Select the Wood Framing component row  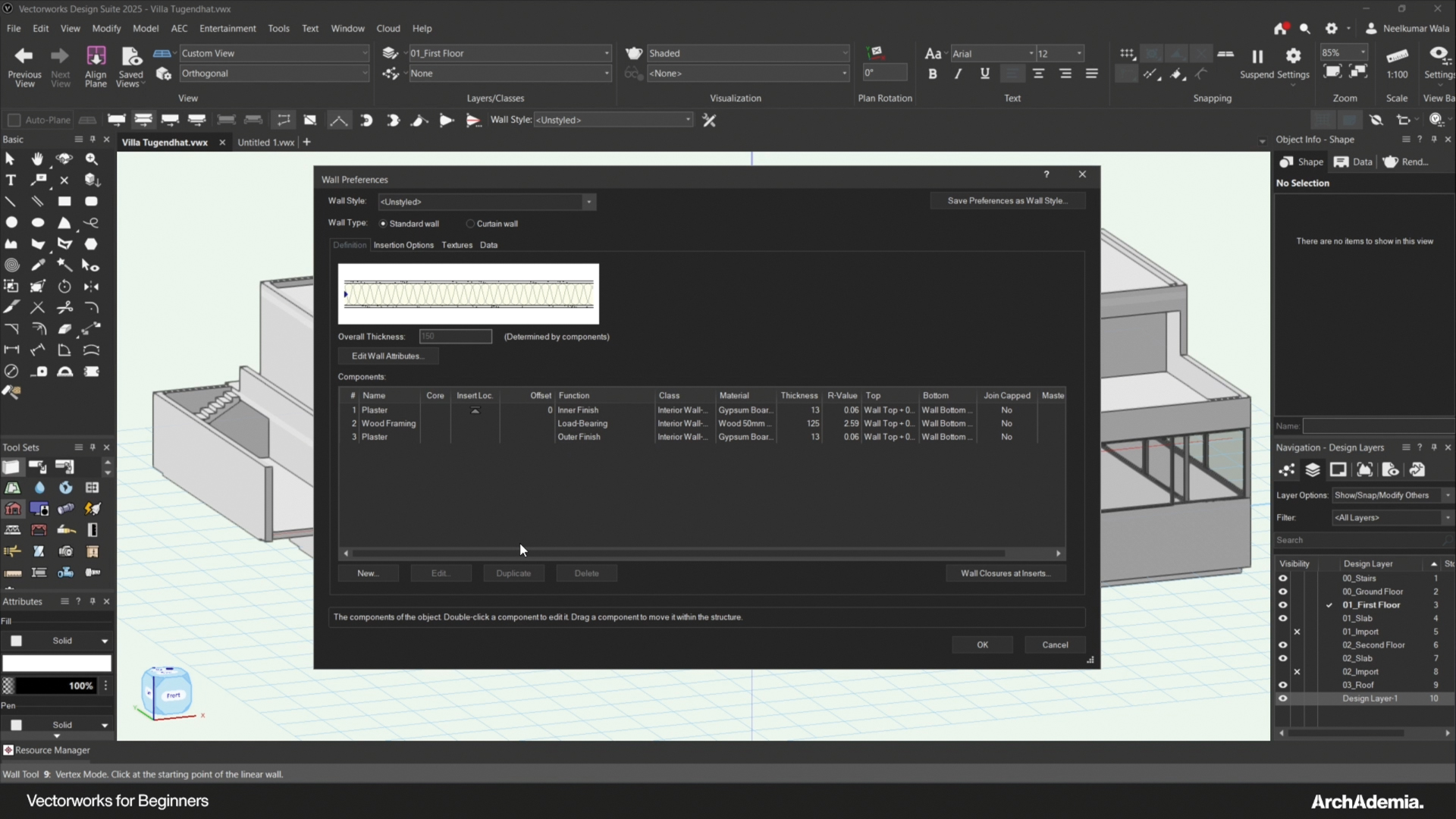tap(388, 424)
